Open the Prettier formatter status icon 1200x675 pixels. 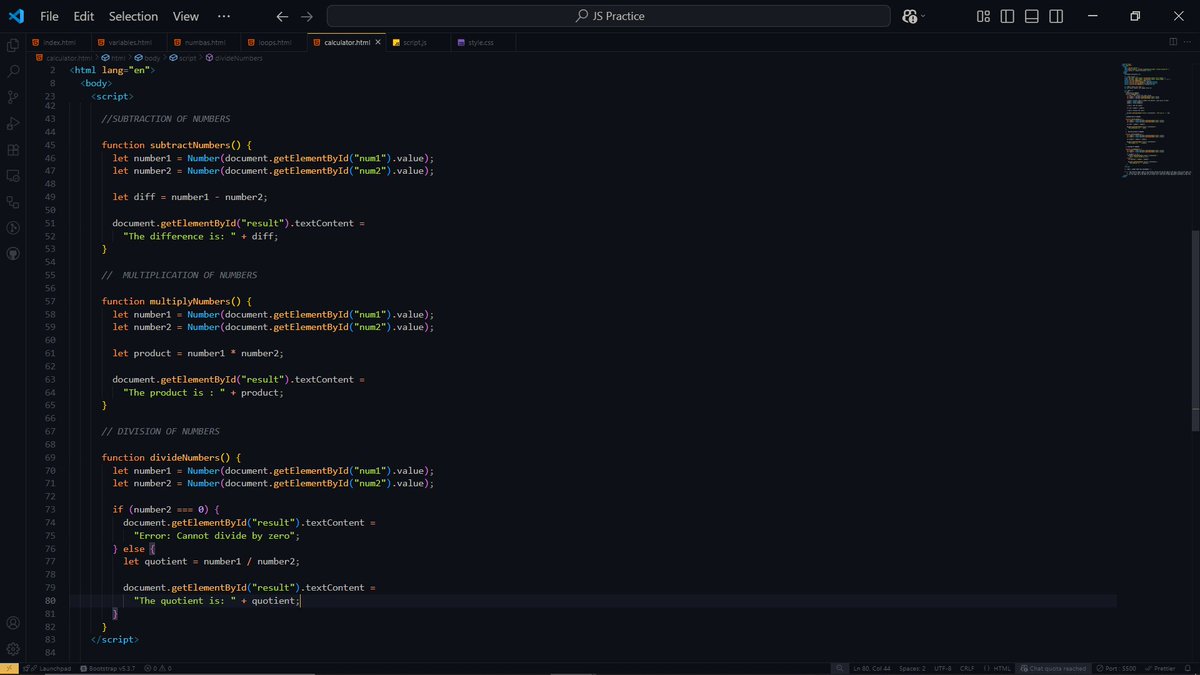[x=1160, y=667]
